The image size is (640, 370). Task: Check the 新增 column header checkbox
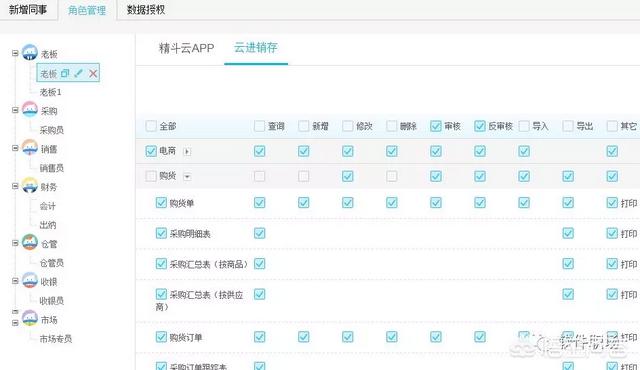point(304,126)
